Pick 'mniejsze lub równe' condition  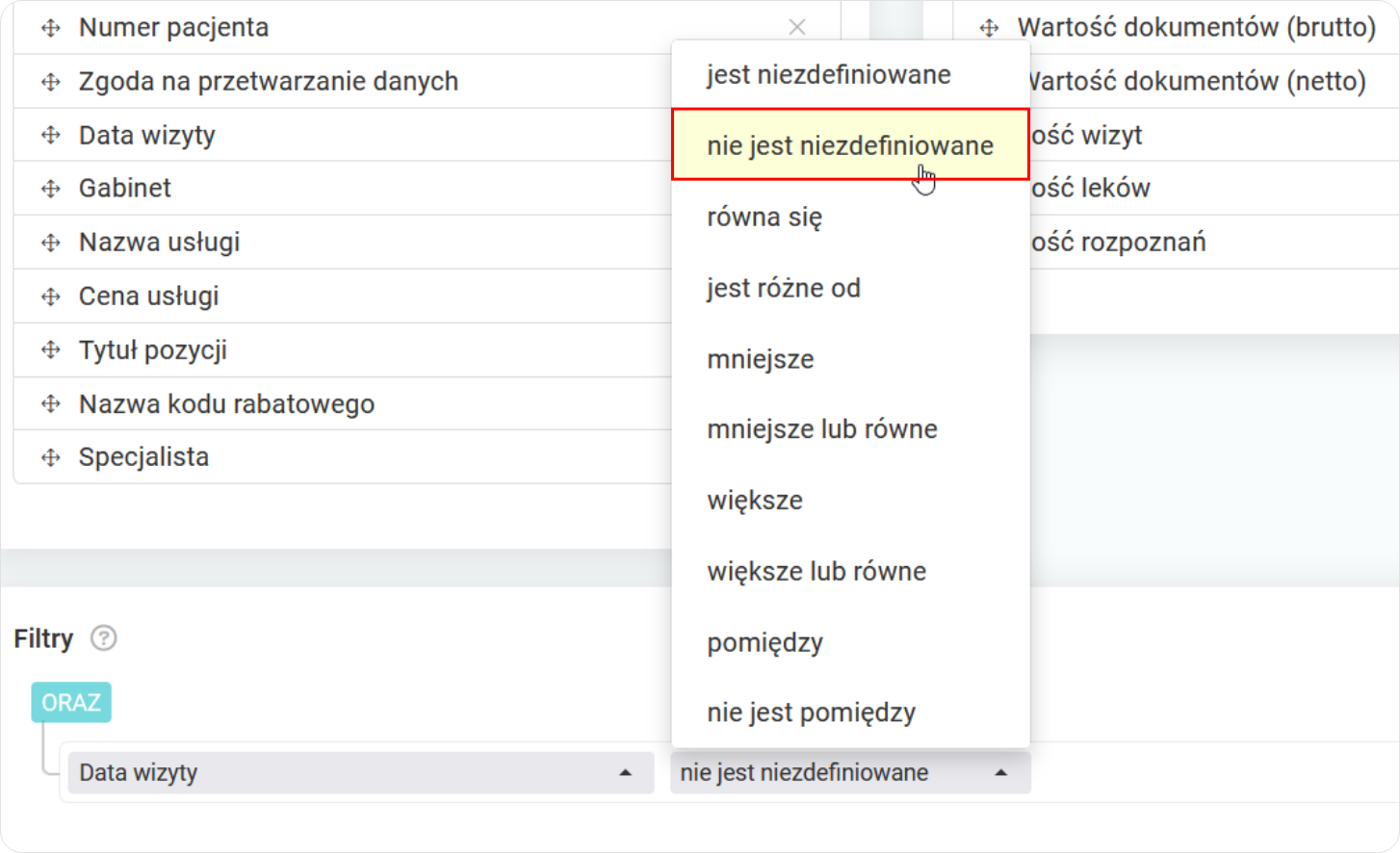850,429
